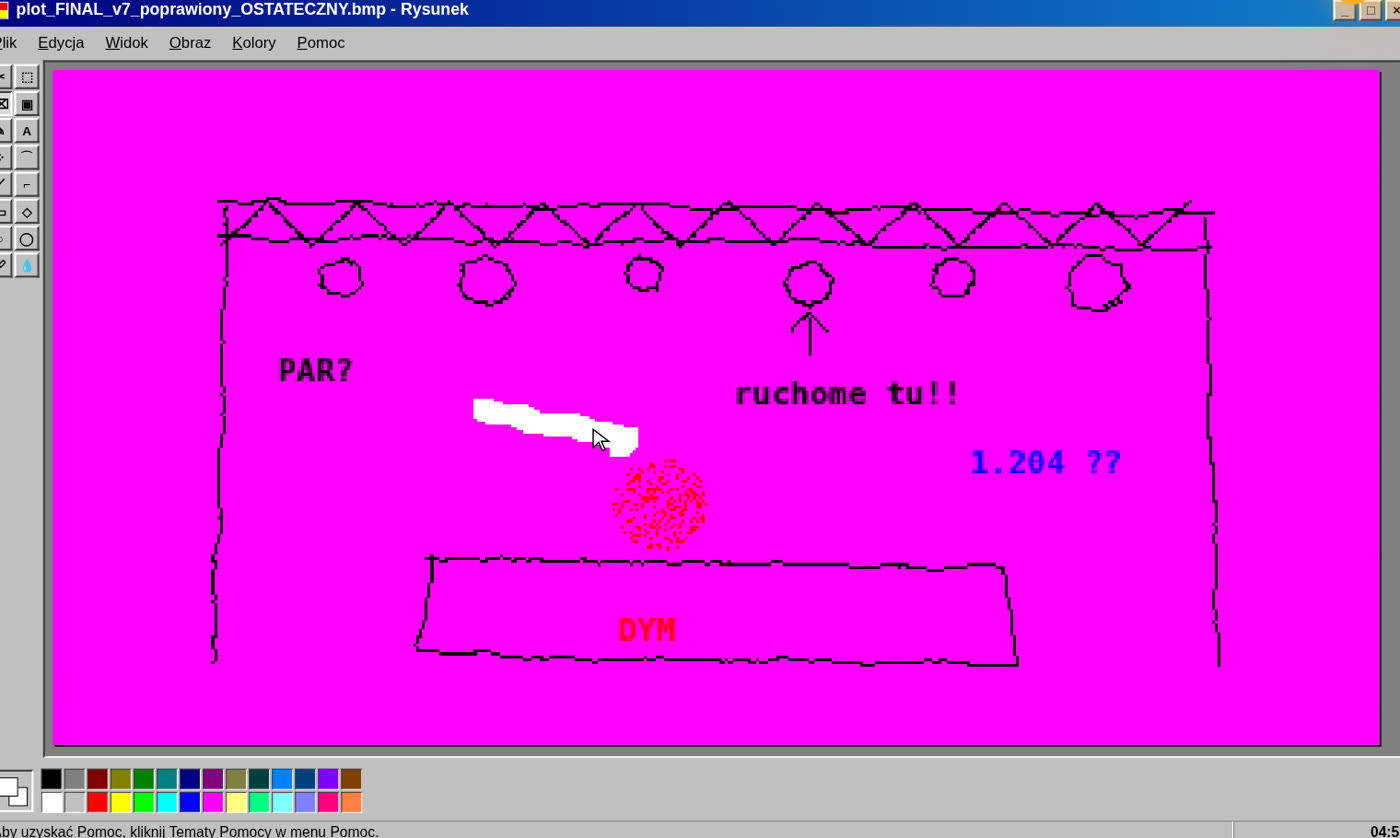
Task: Open the Obraz menu
Action: (190, 43)
